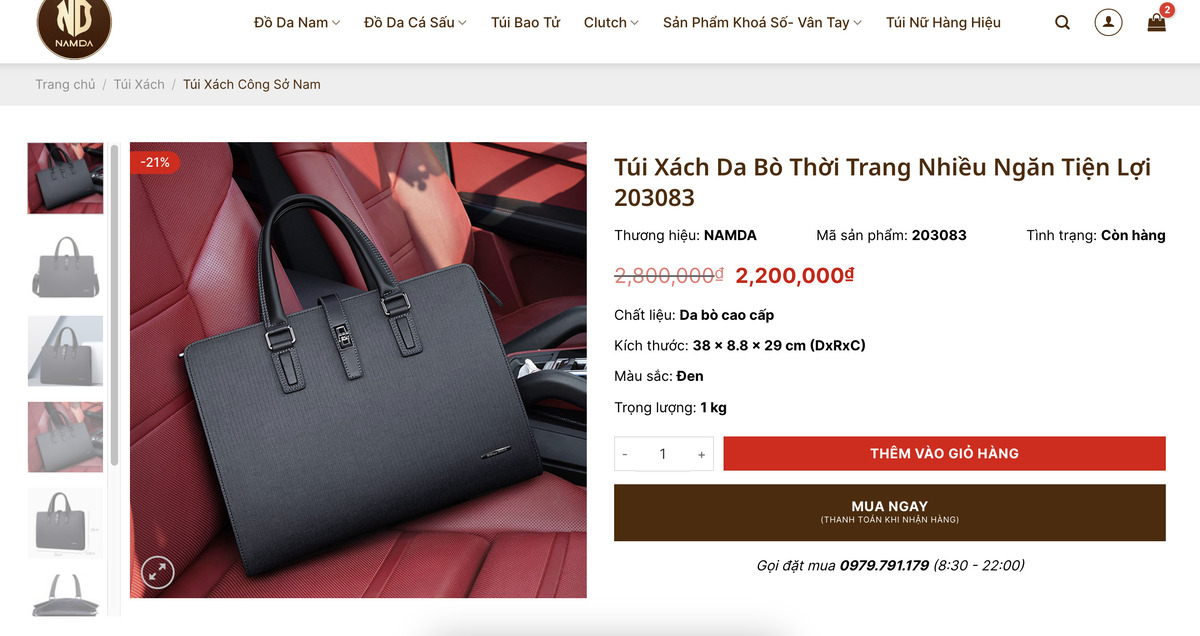Expand Sản Phẩm Khoá Số- Vân Tay menu

coord(762,22)
